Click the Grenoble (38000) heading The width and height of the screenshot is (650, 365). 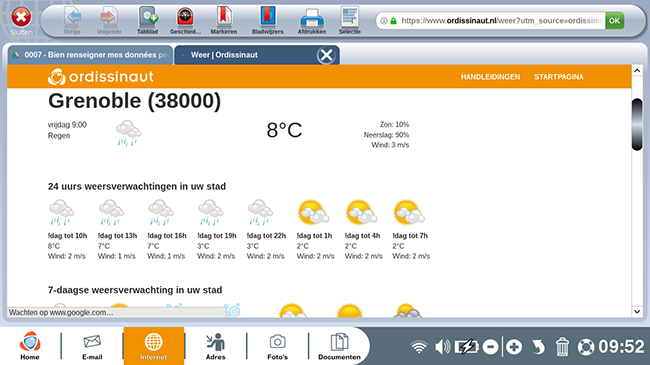point(134,101)
